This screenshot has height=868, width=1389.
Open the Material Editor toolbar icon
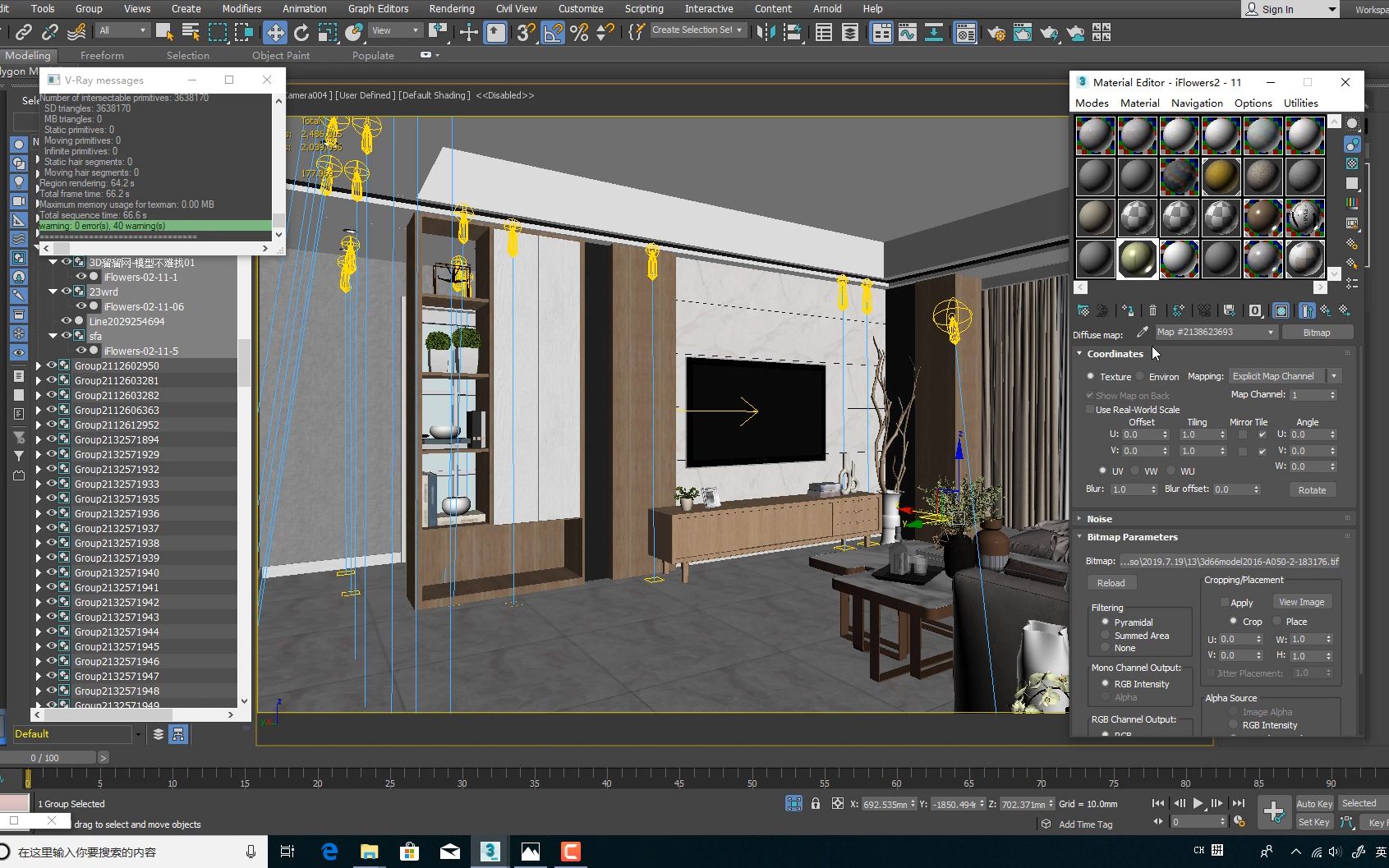point(965,33)
